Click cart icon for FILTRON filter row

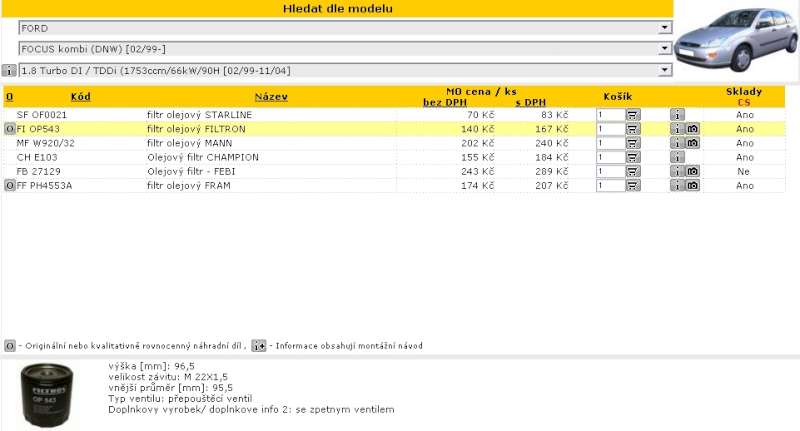pos(633,129)
